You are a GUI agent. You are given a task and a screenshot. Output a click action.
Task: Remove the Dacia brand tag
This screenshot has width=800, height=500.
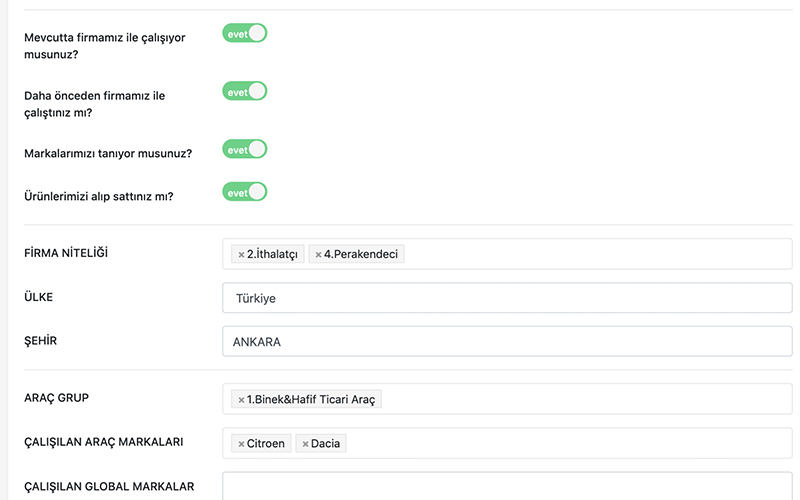[x=305, y=444]
